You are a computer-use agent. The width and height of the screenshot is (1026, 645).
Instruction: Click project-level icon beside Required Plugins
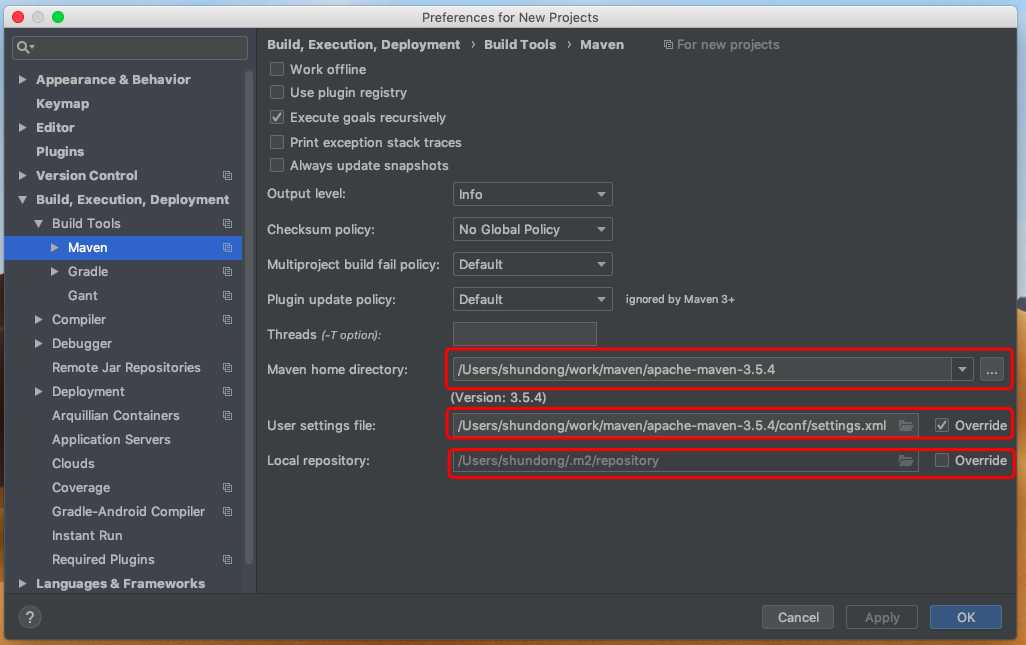[x=227, y=559]
